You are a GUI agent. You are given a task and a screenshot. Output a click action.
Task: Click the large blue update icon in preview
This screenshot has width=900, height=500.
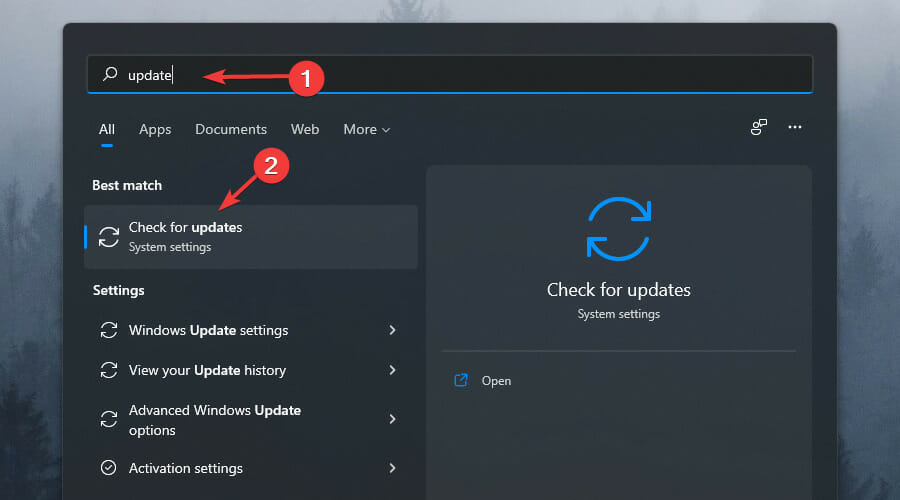coord(619,229)
